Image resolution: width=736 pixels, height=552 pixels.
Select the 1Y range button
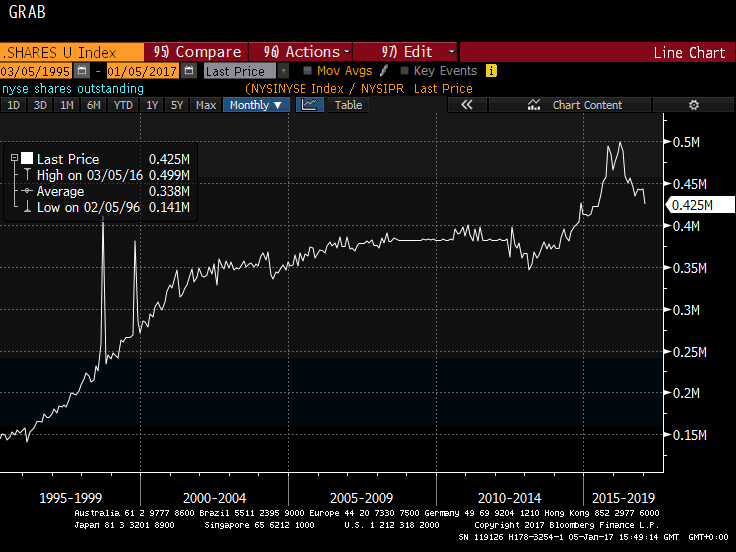click(x=152, y=105)
